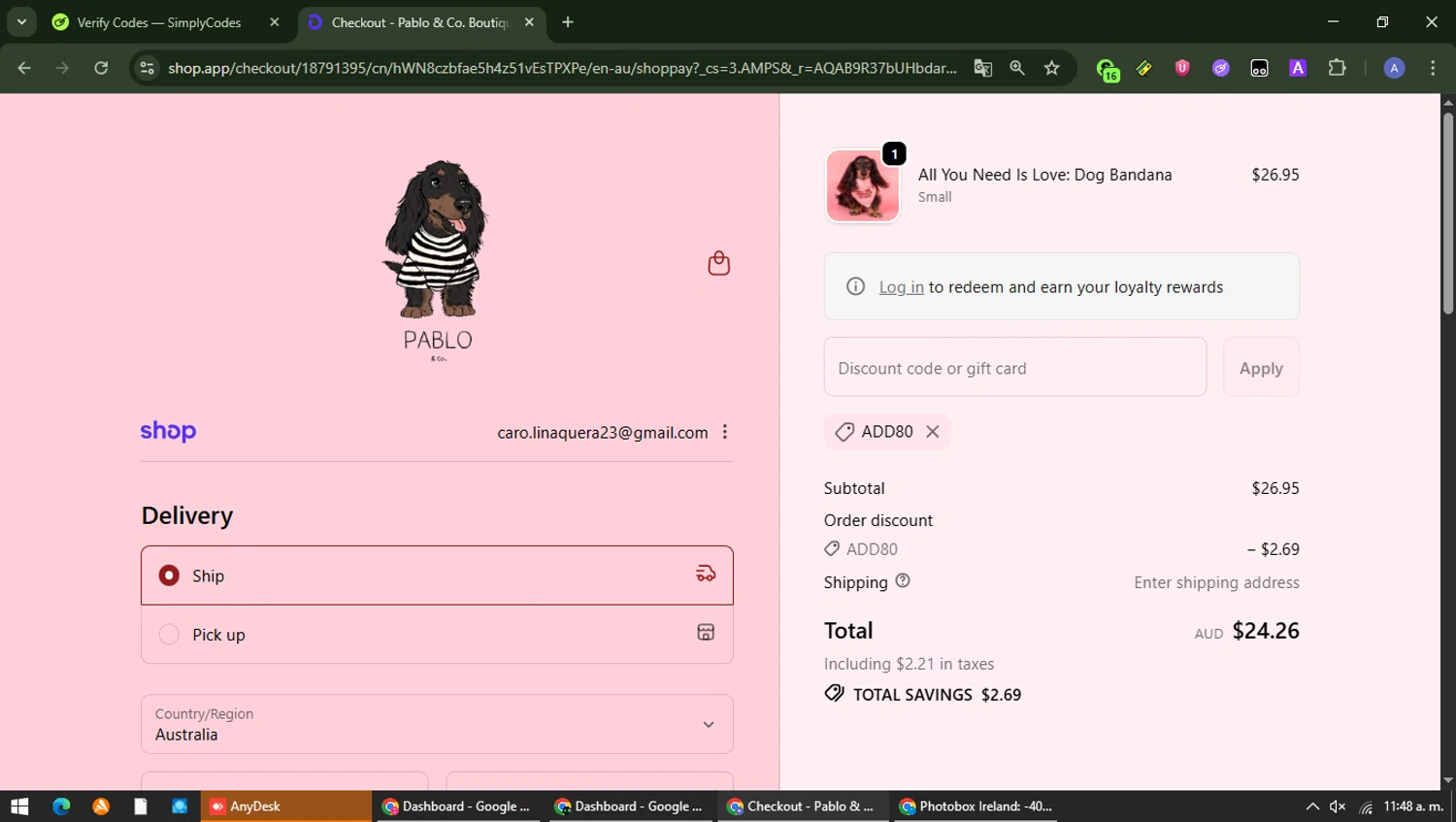Switch to the first Dashboard - Google taskbar window

pyautogui.click(x=458, y=806)
